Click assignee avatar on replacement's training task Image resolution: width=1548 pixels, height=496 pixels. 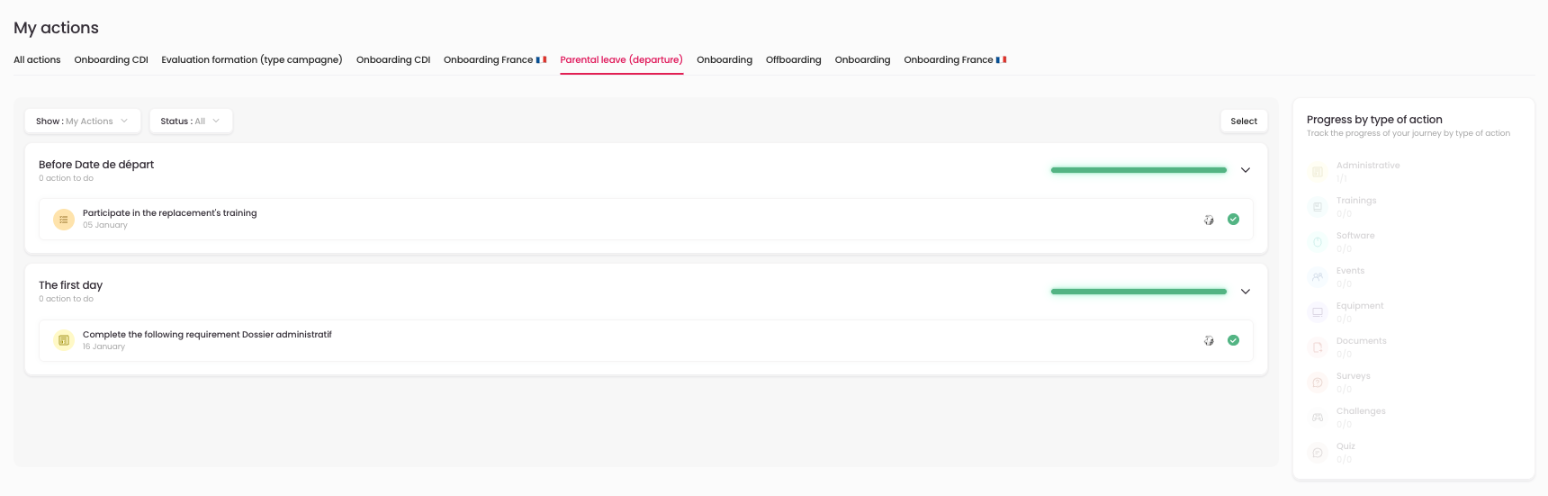[x=1209, y=219]
